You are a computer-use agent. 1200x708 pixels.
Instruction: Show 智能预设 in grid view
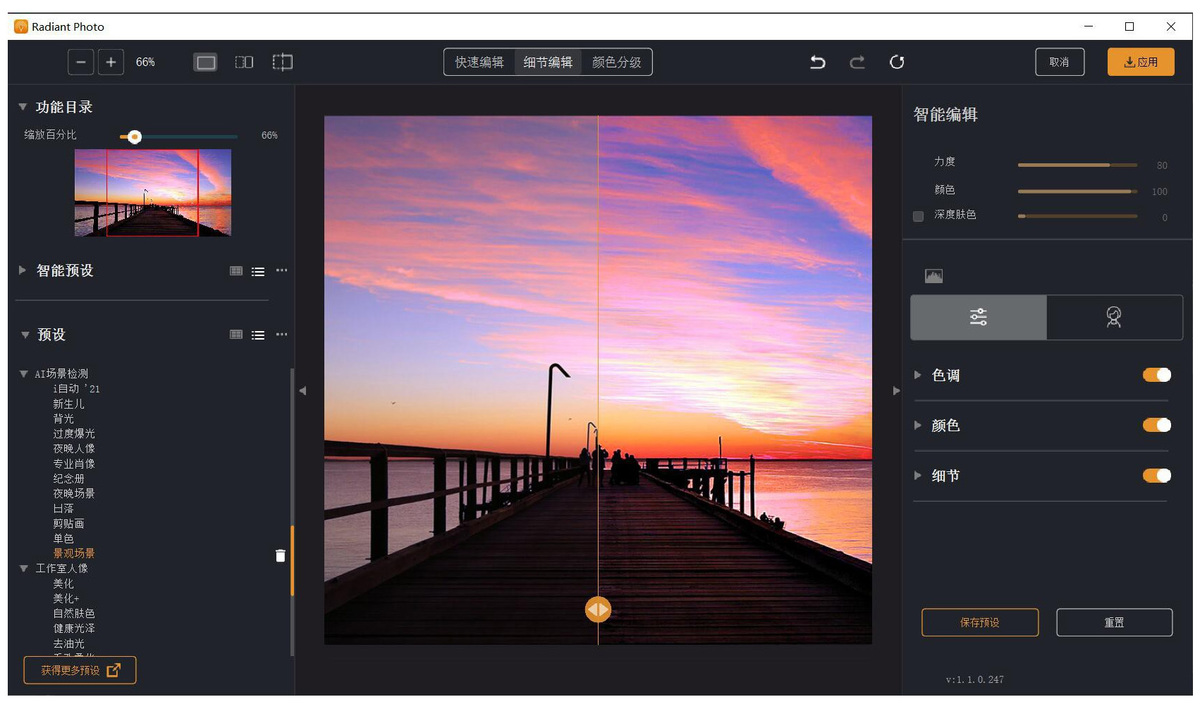[x=236, y=271]
